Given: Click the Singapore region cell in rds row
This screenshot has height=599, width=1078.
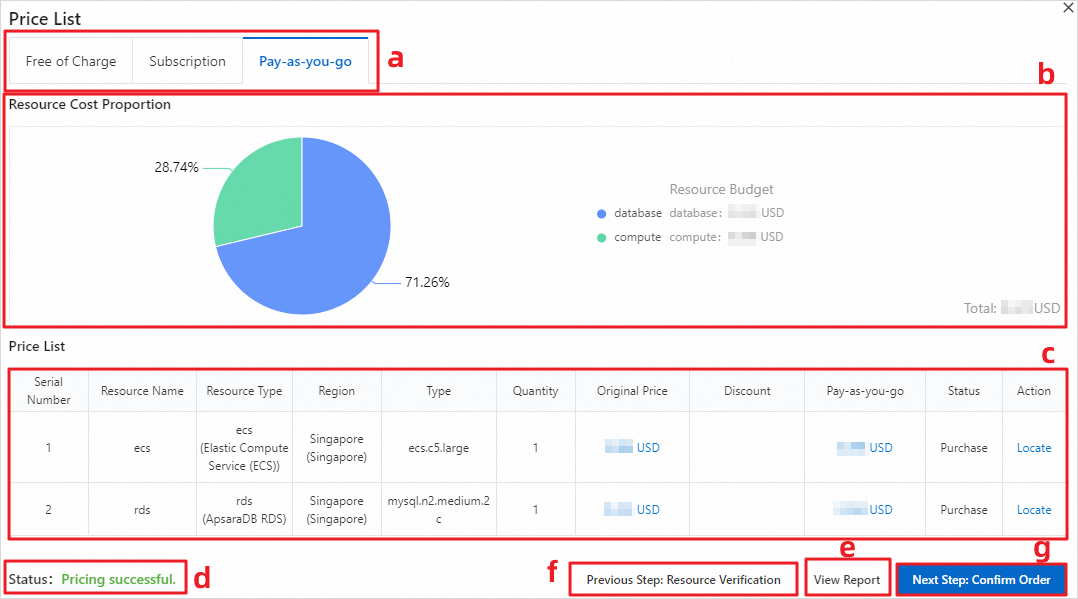Looking at the screenshot, I should coord(336,510).
